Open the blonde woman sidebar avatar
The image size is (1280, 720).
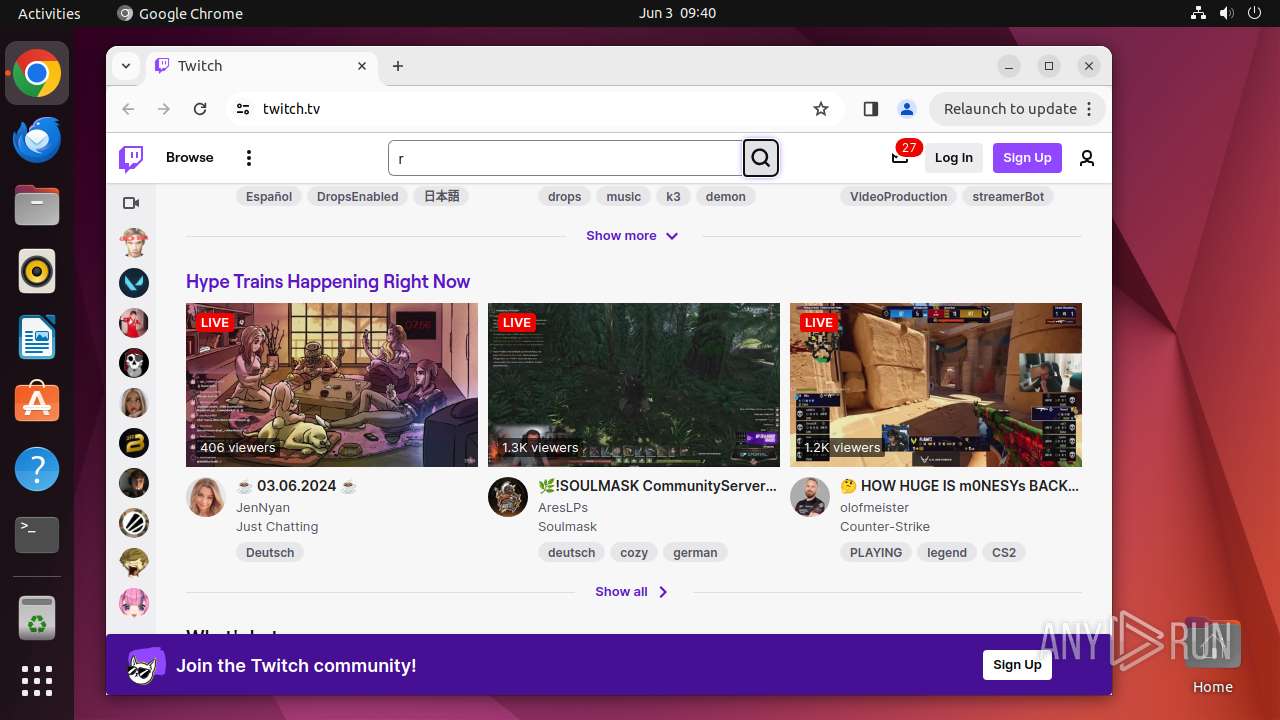click(134, 403)
